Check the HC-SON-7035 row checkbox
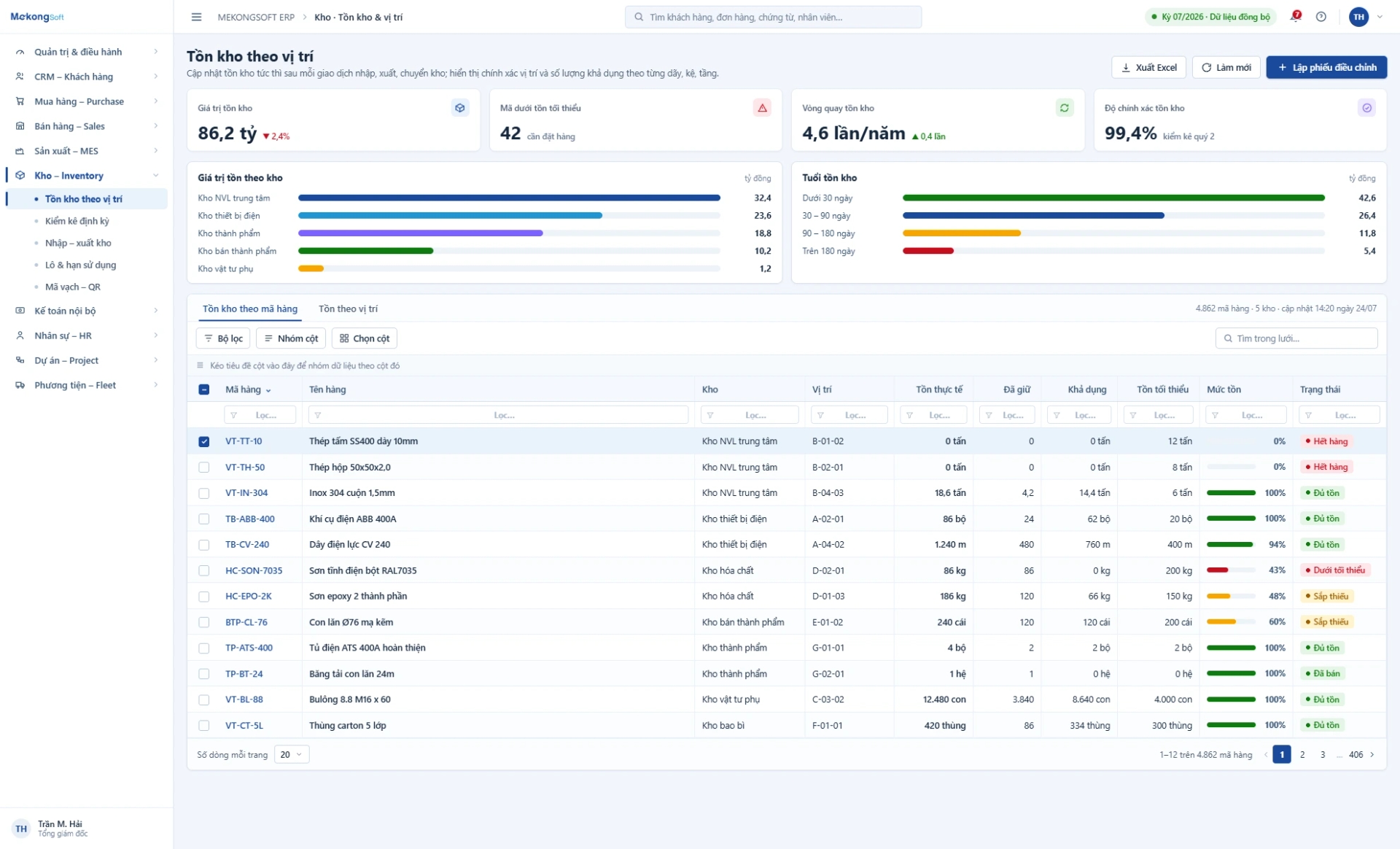The width and height of the screenshot is (1400, 849). pyautogui.click(x=204, y=570)
